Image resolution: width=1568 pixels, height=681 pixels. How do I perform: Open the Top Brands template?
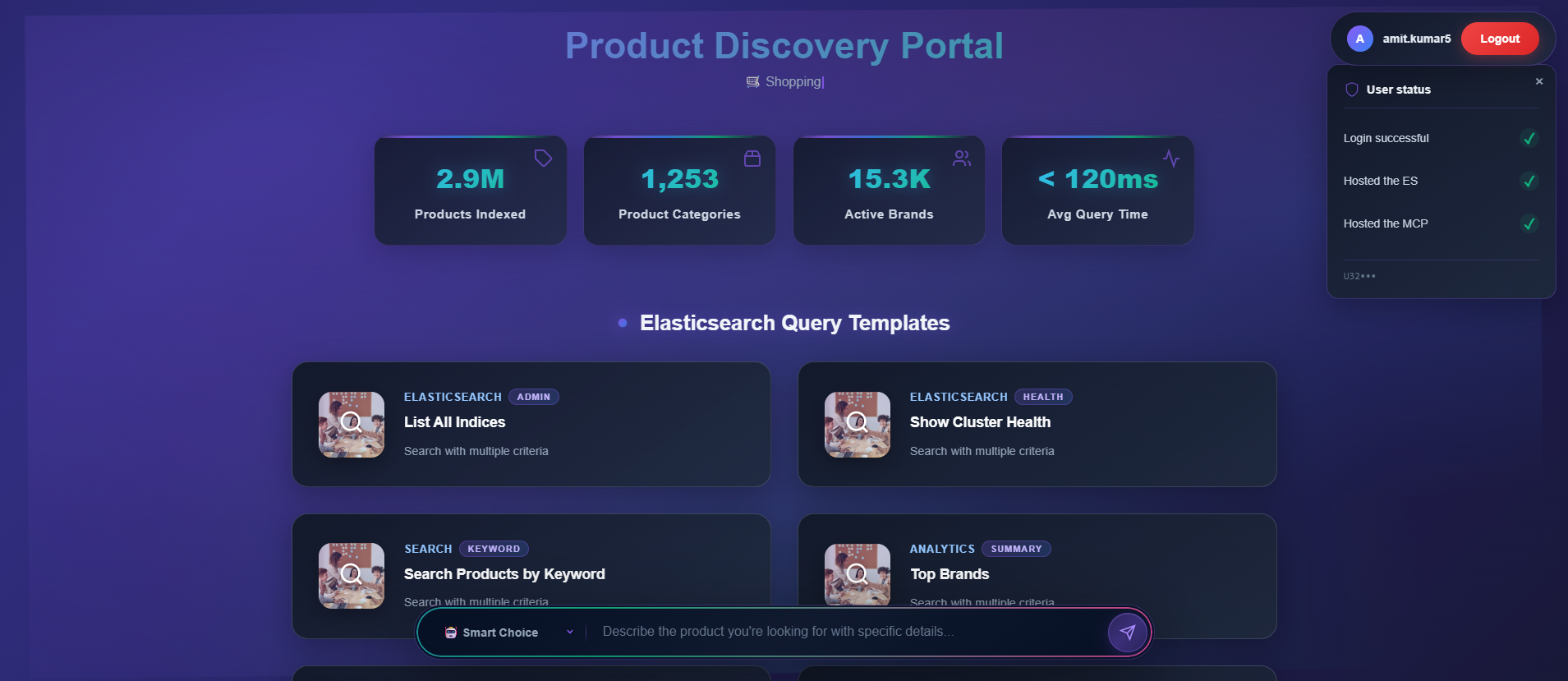click(x=1037, y=576)
